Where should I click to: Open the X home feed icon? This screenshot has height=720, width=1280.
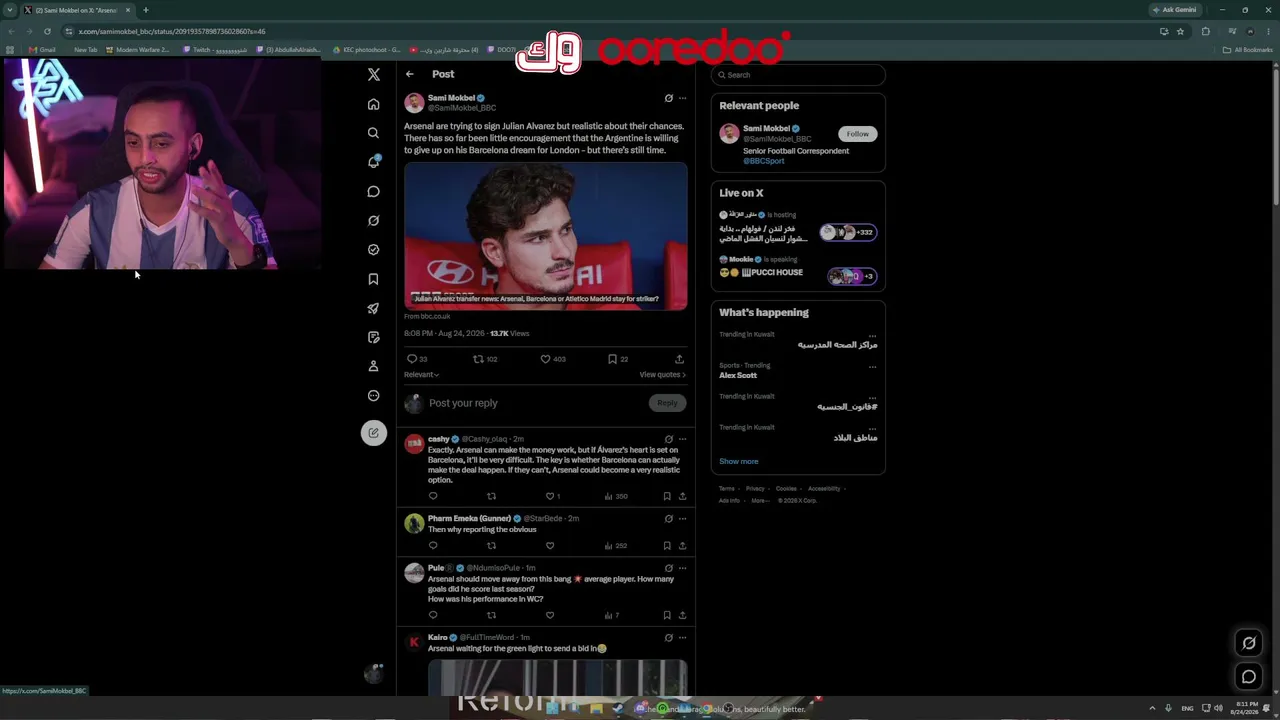[373, 104]
